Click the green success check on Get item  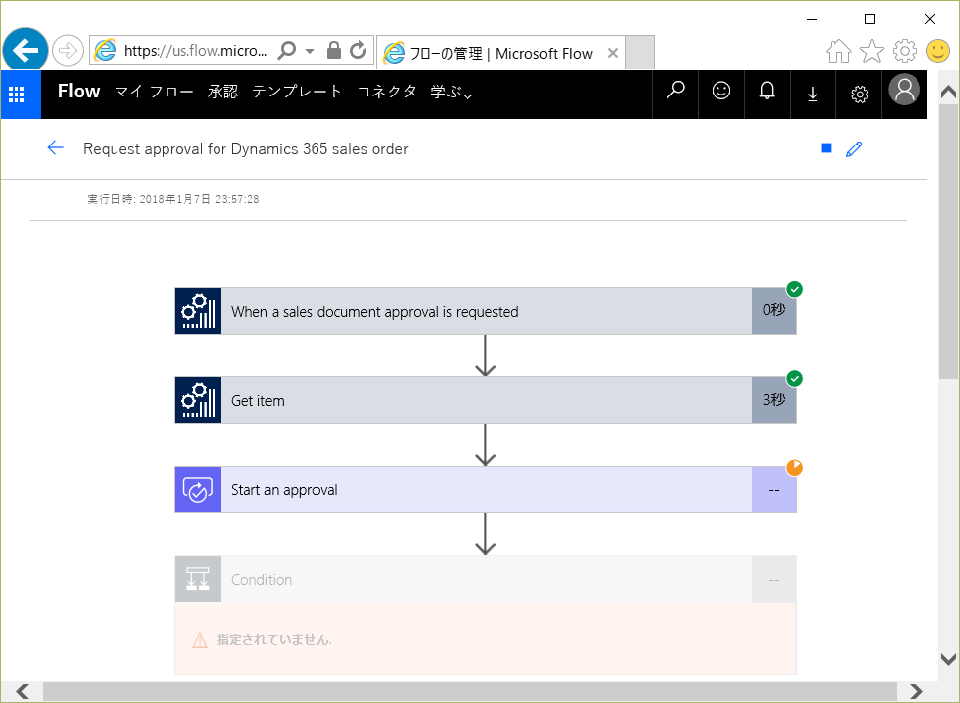[x=794, y=378]
